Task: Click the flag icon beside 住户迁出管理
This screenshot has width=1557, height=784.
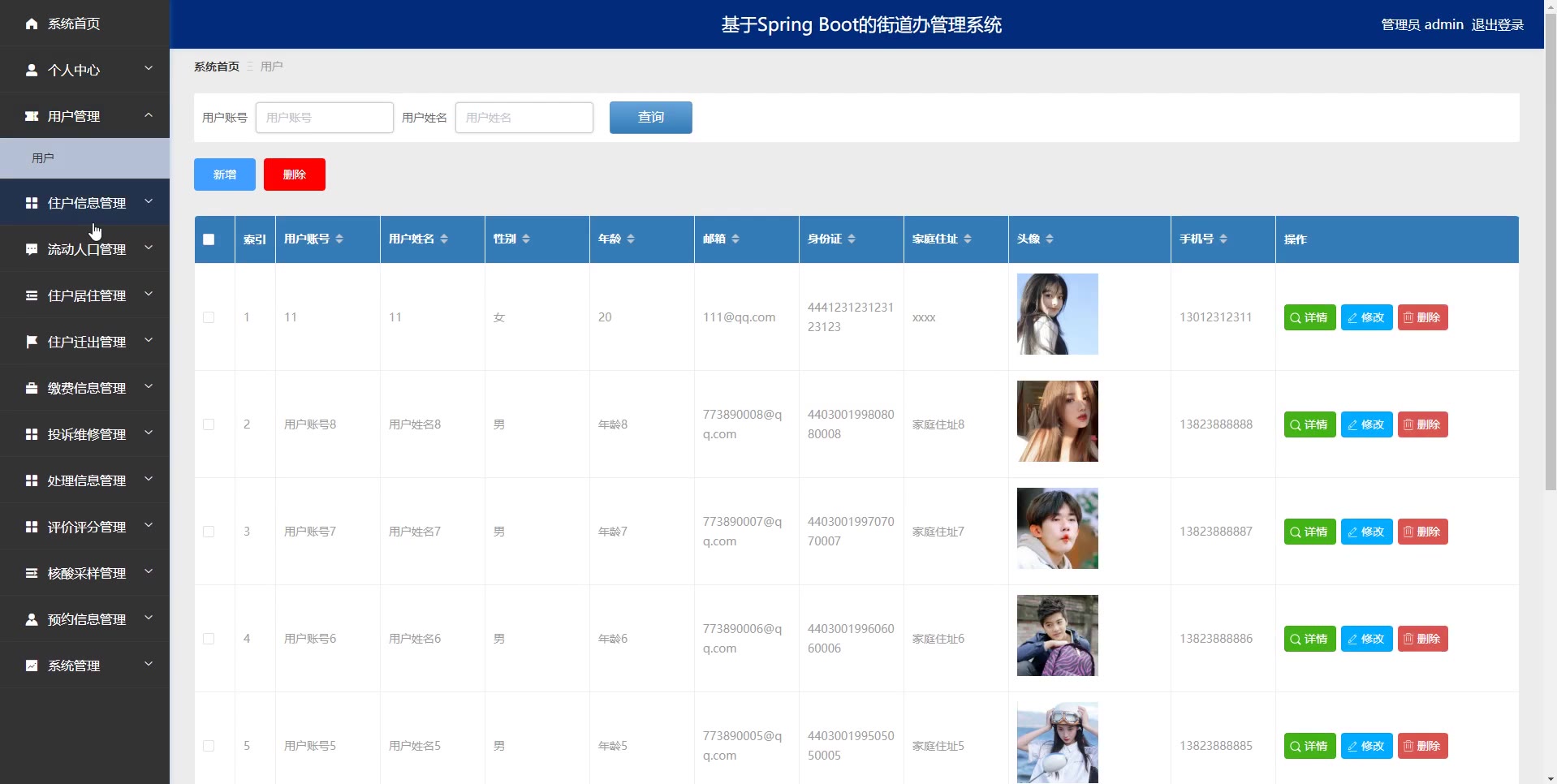Action: (x=32, y=342)
